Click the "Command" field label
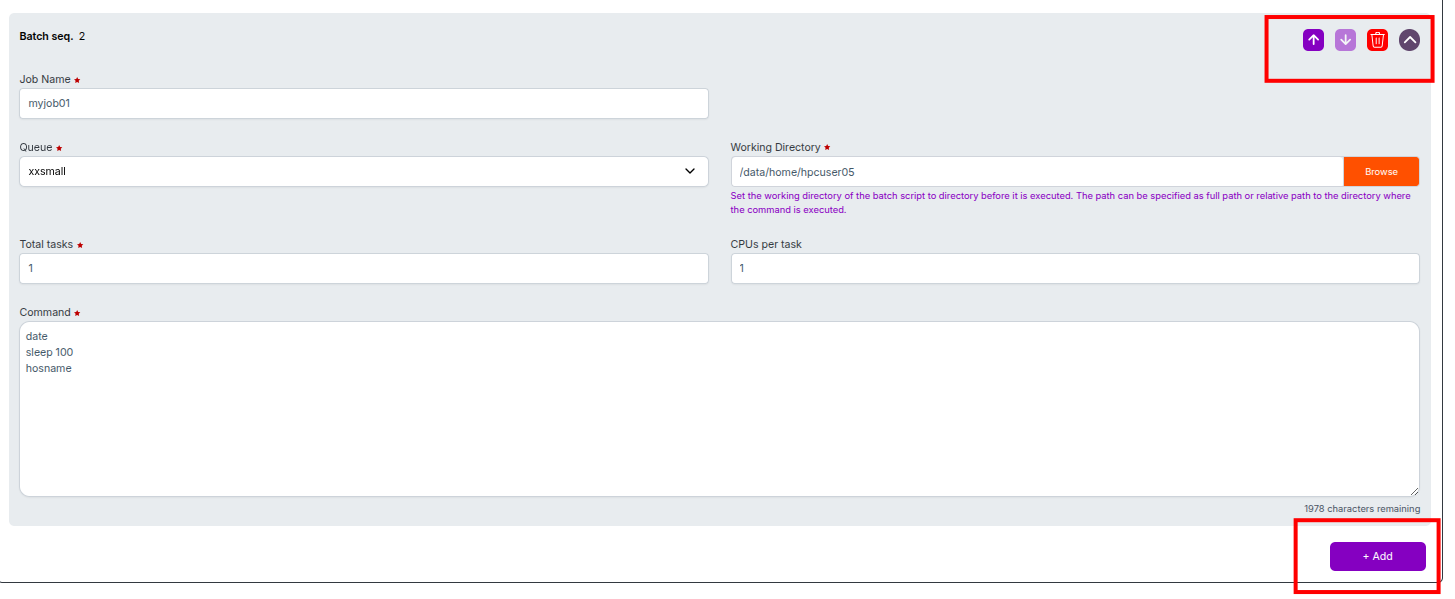This screenshot has width=1455, height=599. point(45,312)
